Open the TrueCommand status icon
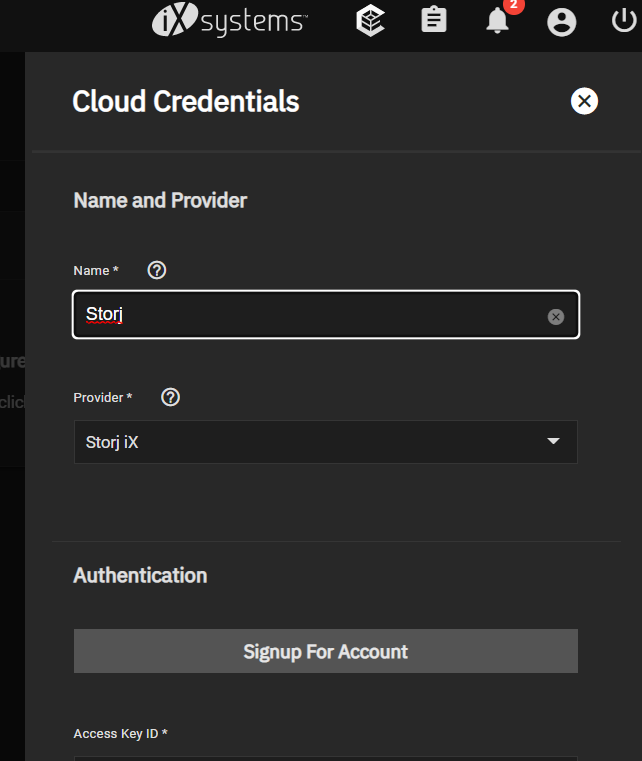The height and width of the screenshot is (761, 642). [370, 20]
